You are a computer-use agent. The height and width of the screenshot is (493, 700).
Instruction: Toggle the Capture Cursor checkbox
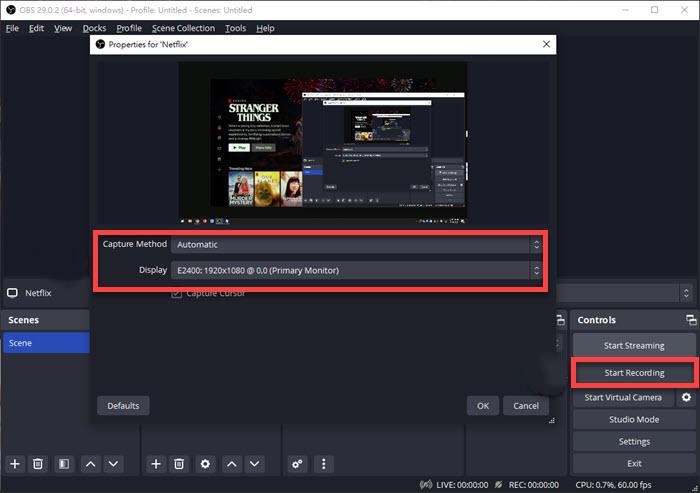tap(177, 294)
